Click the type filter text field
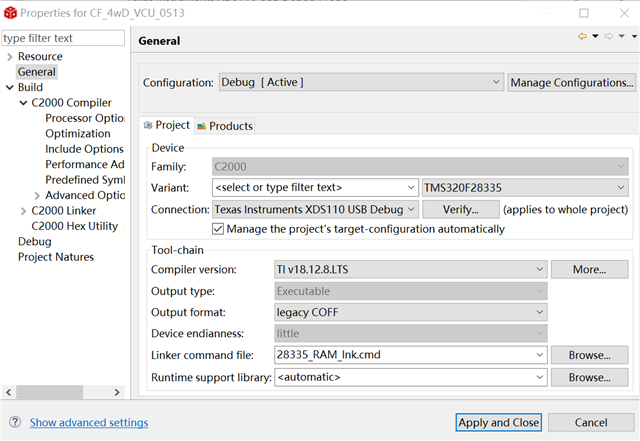 63,38
